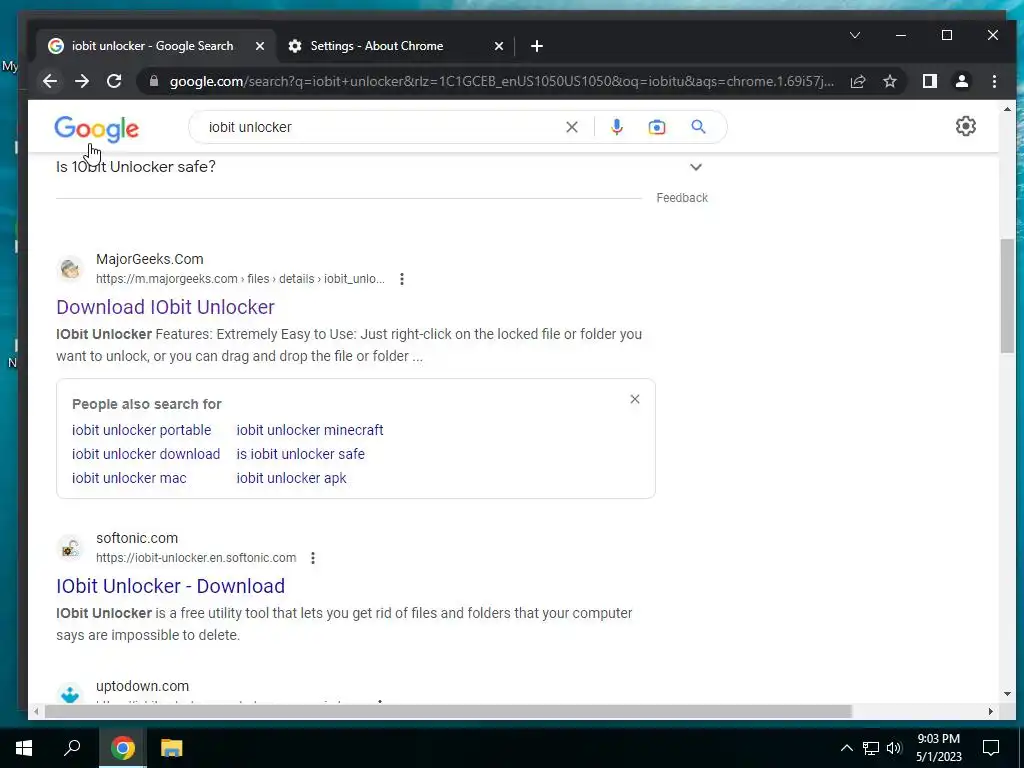Click the Google logo
This screenshot has height=768, width=1024.
[97, 129]
